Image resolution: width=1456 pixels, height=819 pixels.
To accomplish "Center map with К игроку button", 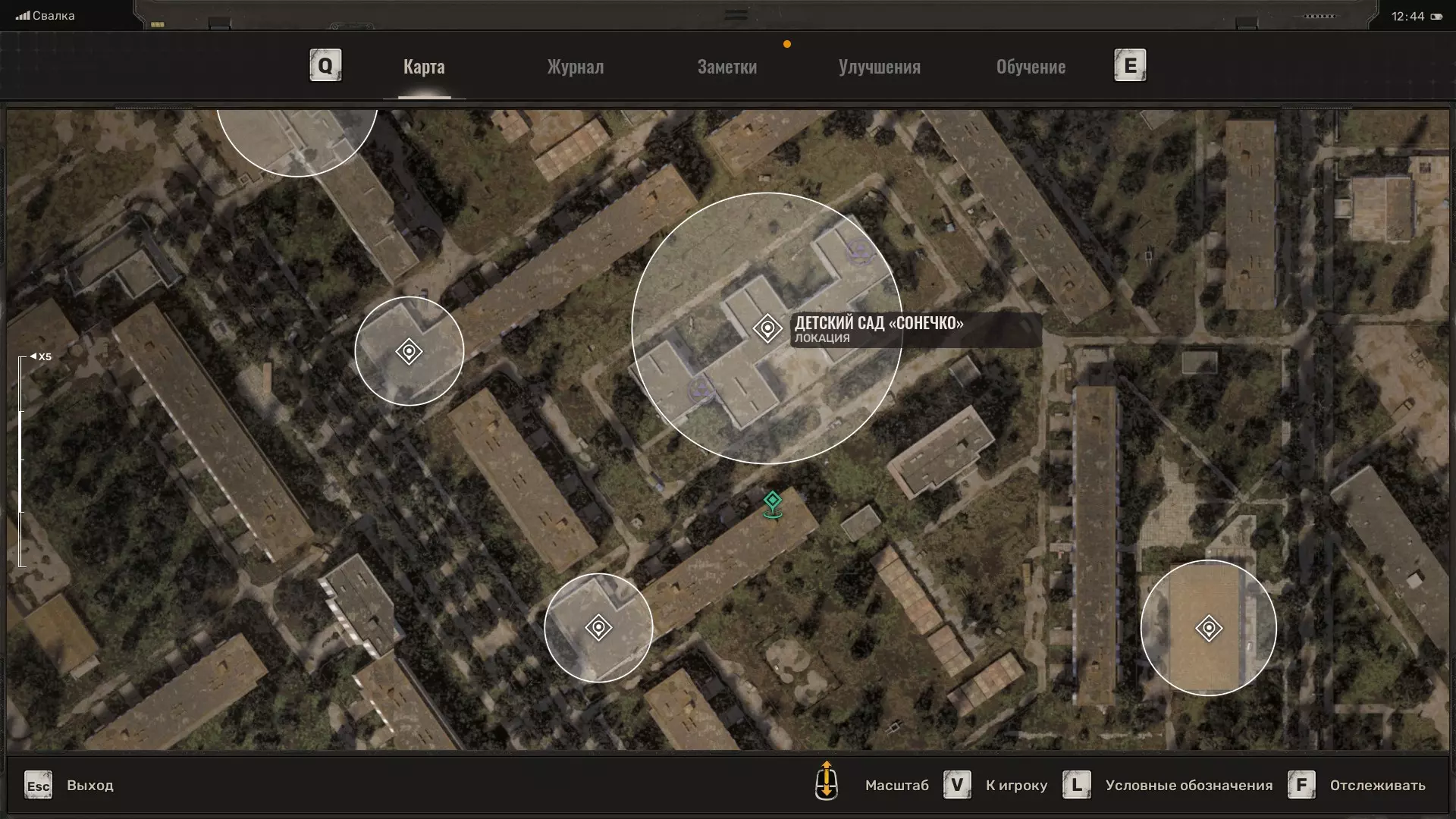I will click(x=1015, y=786).
